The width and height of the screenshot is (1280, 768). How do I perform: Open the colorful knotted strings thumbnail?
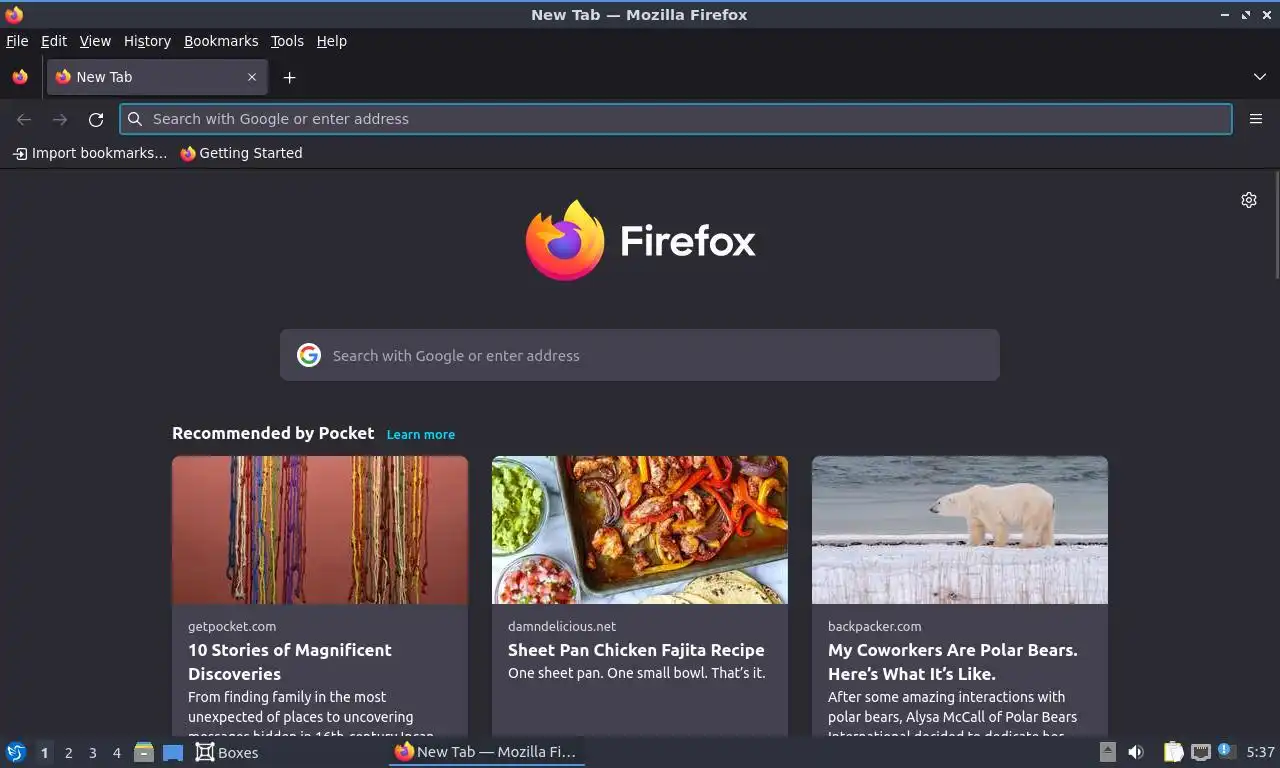tap(320, 530)
